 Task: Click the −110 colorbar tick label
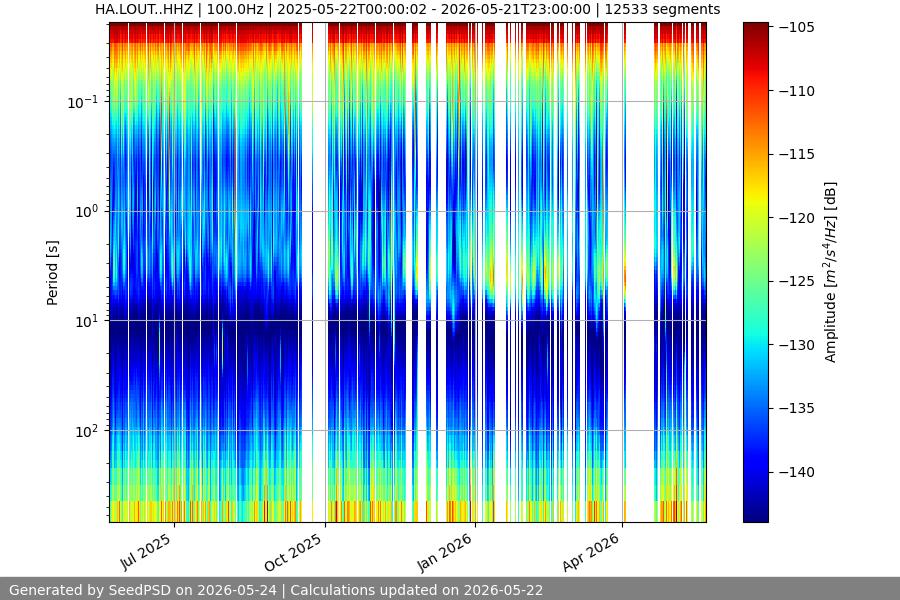[x=797, y=91]
